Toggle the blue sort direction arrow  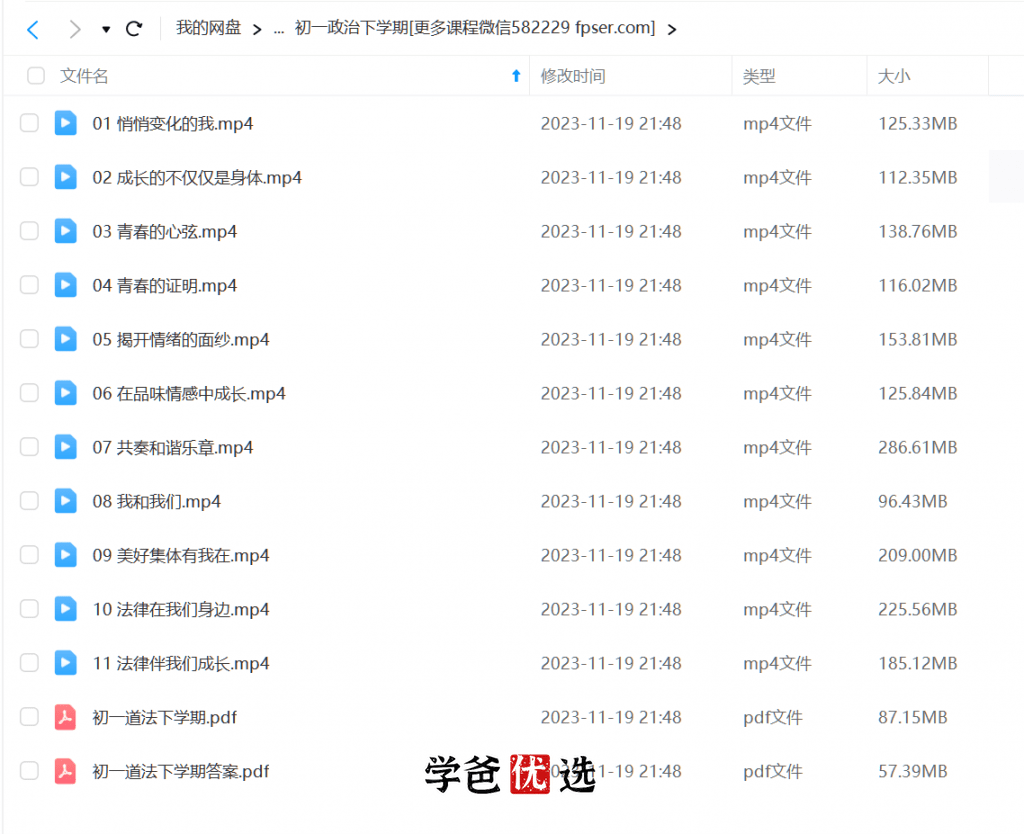click(516, 76)
